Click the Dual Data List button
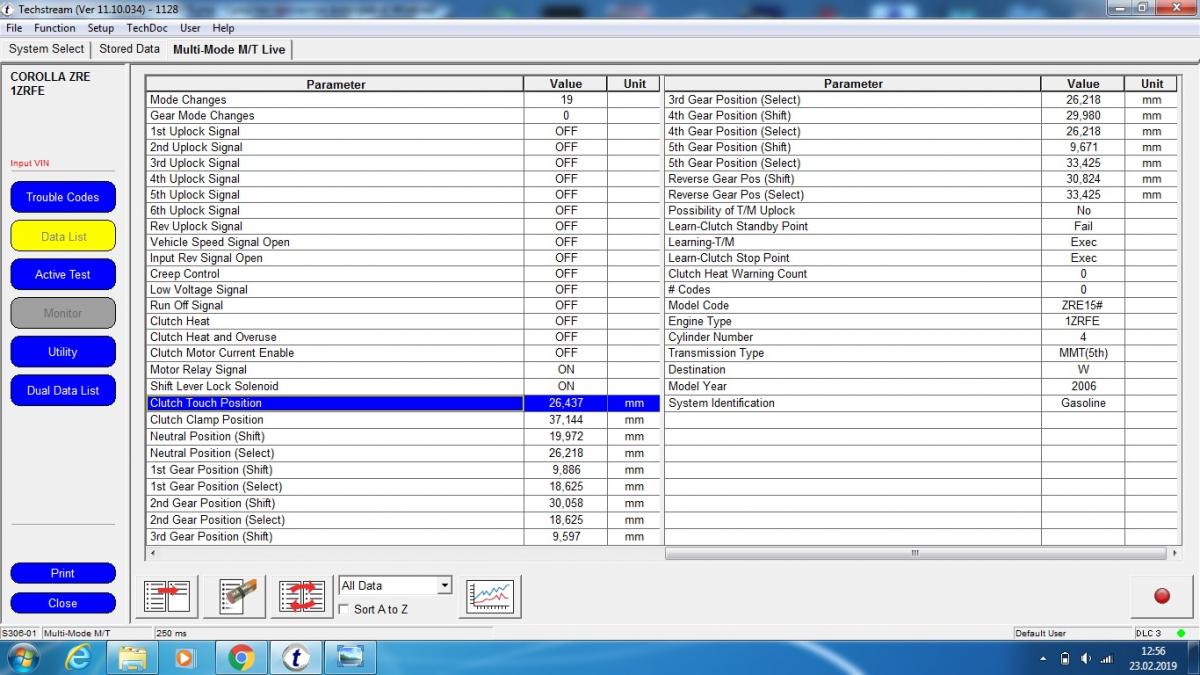This screenshot has width=1200, height=675. tap(63, 390)
